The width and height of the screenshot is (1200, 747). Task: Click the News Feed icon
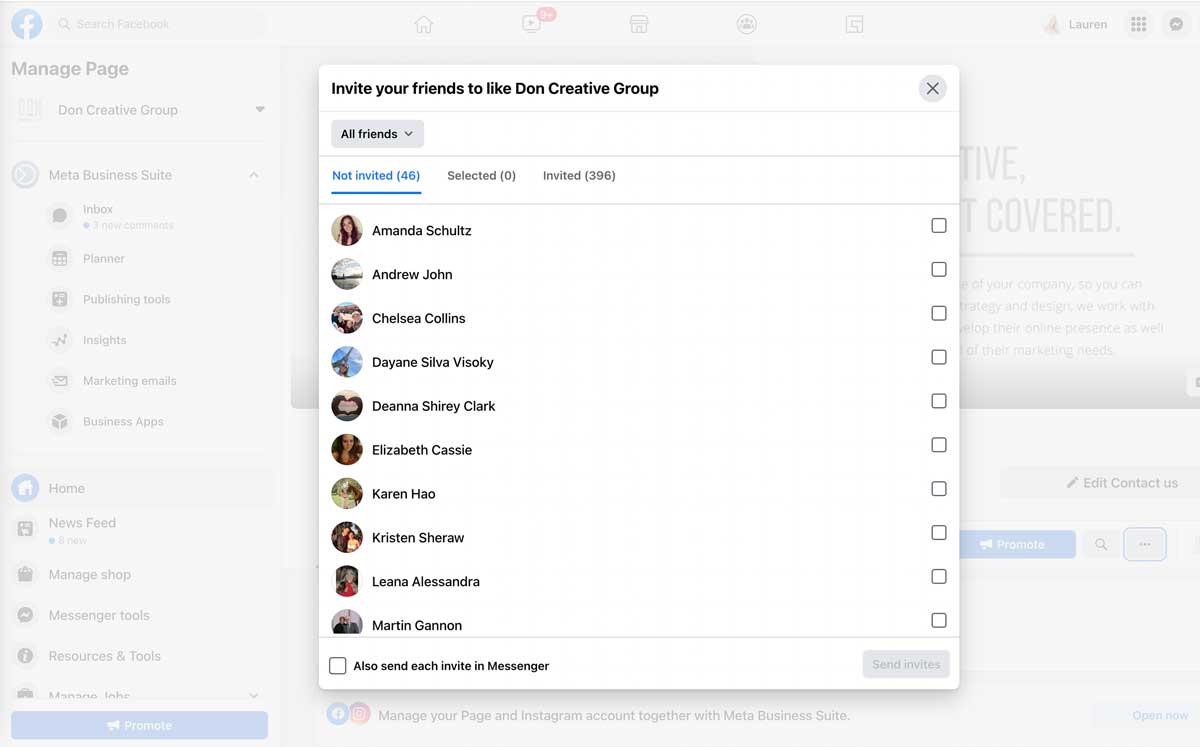coord(25,530)
